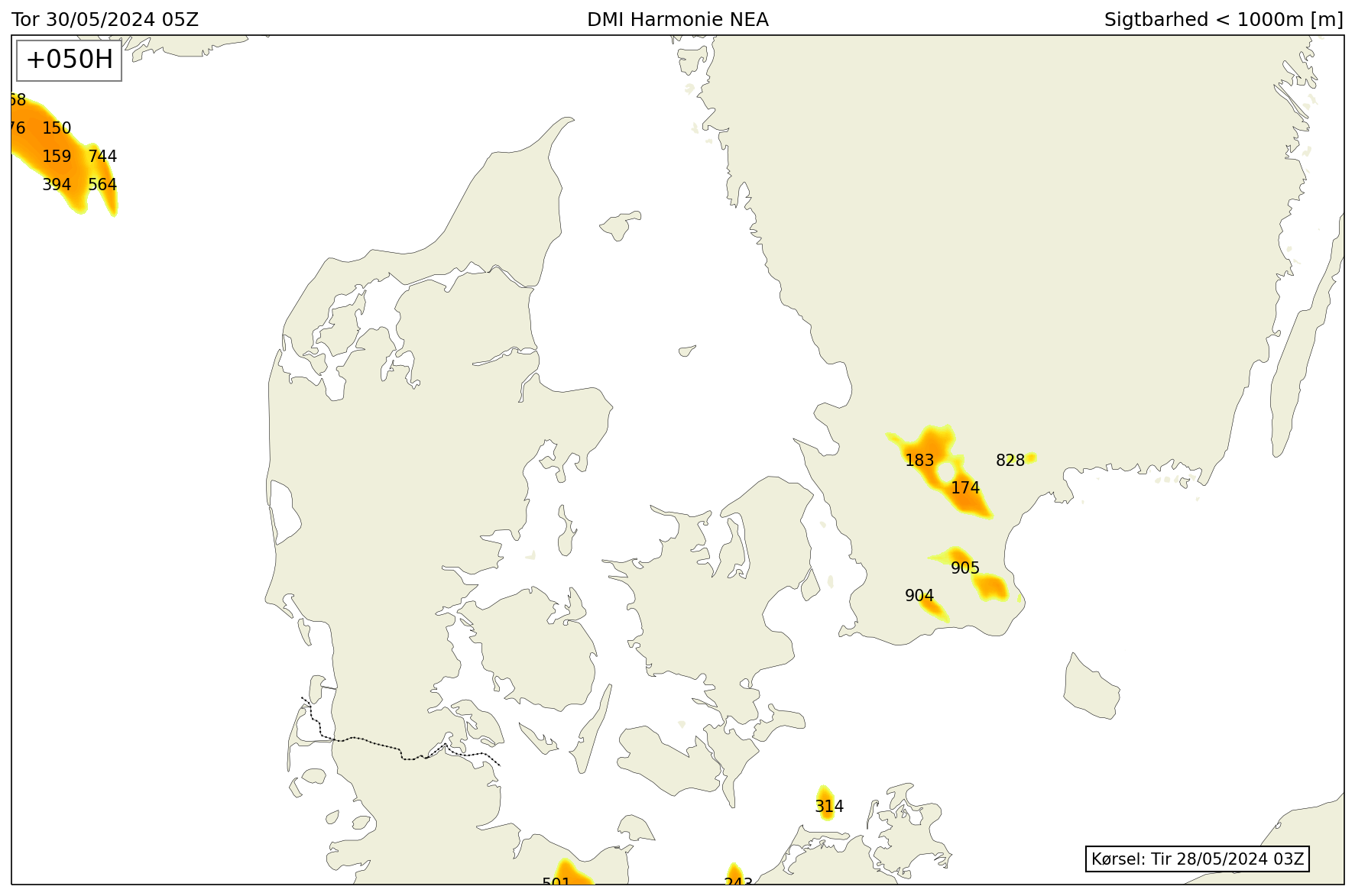Click the visibility value 828

click(x=1010, y=461)
